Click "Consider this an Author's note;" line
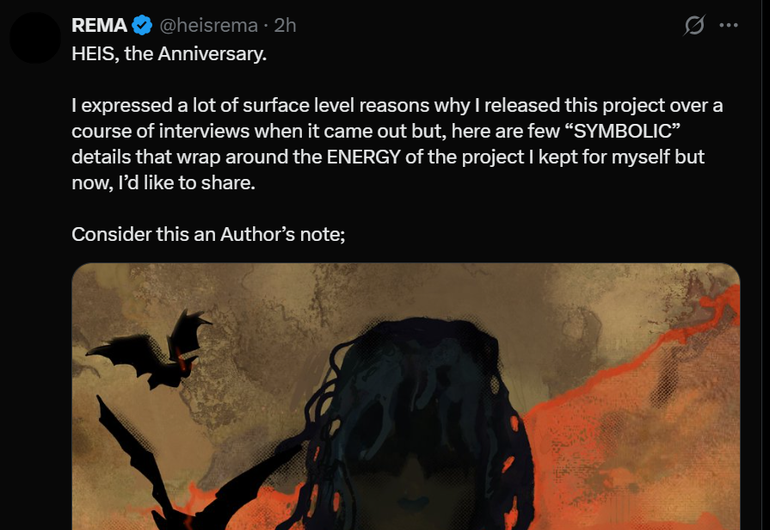The height and width of the screenshot is (530, 770). pos(208,234)
